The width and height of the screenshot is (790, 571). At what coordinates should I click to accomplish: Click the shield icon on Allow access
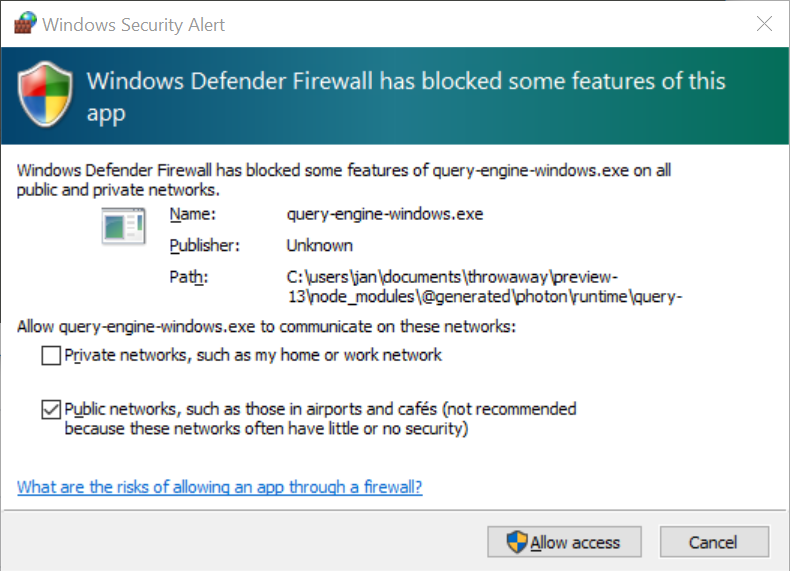pos(516,542)
